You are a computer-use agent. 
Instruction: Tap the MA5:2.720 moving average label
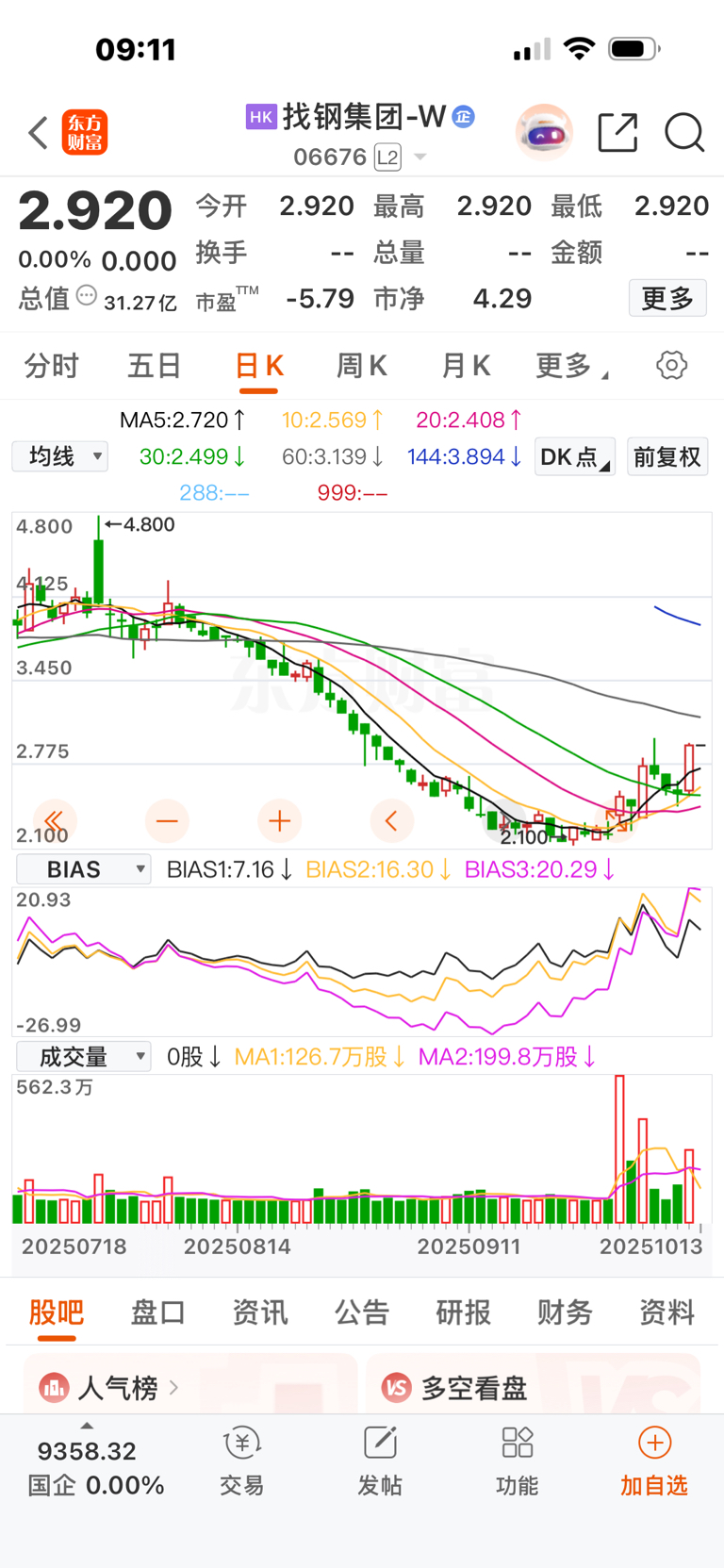(183, 420)
